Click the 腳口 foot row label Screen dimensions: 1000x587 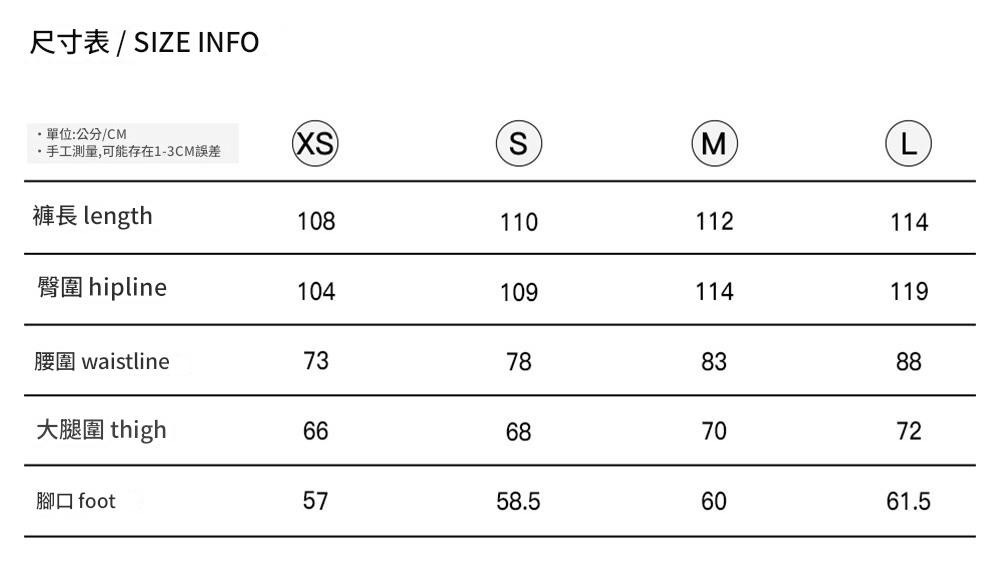tap(76, 501)
